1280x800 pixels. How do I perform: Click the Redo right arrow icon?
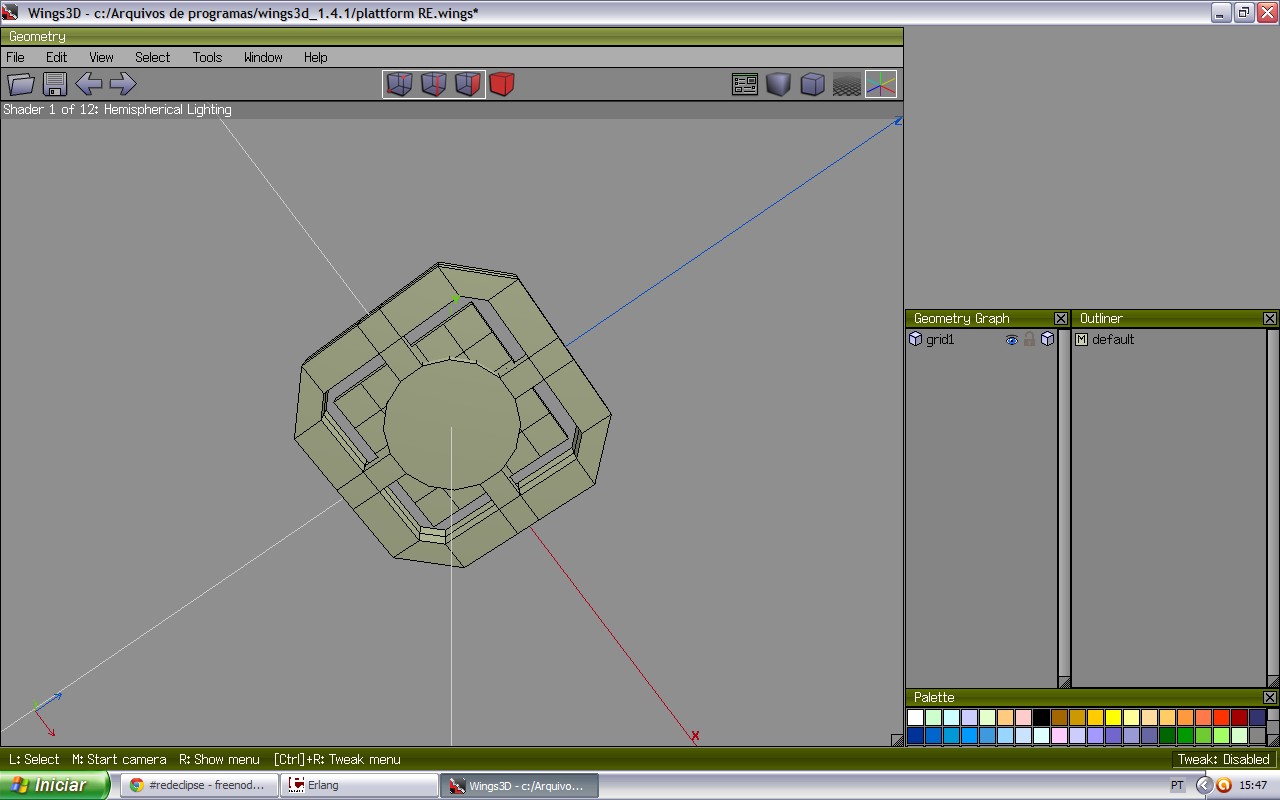click(123, 85)
